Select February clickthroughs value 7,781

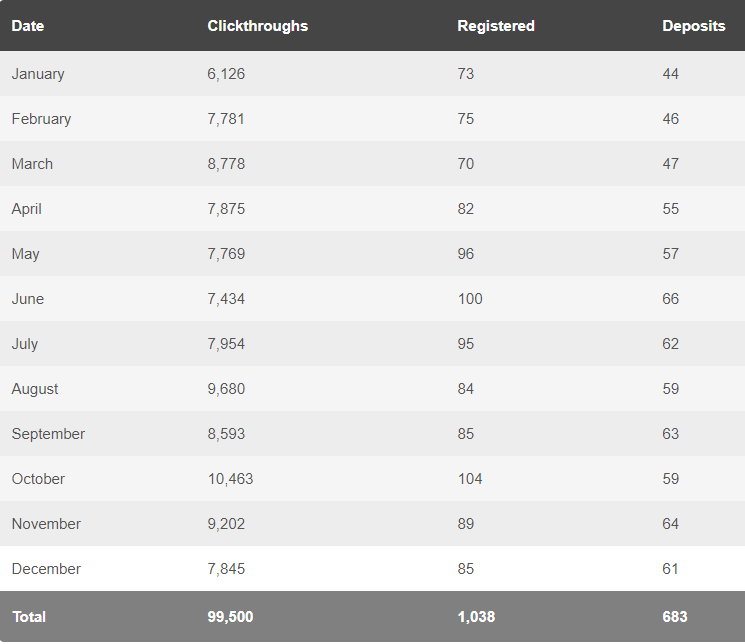[x=226, y=119]
